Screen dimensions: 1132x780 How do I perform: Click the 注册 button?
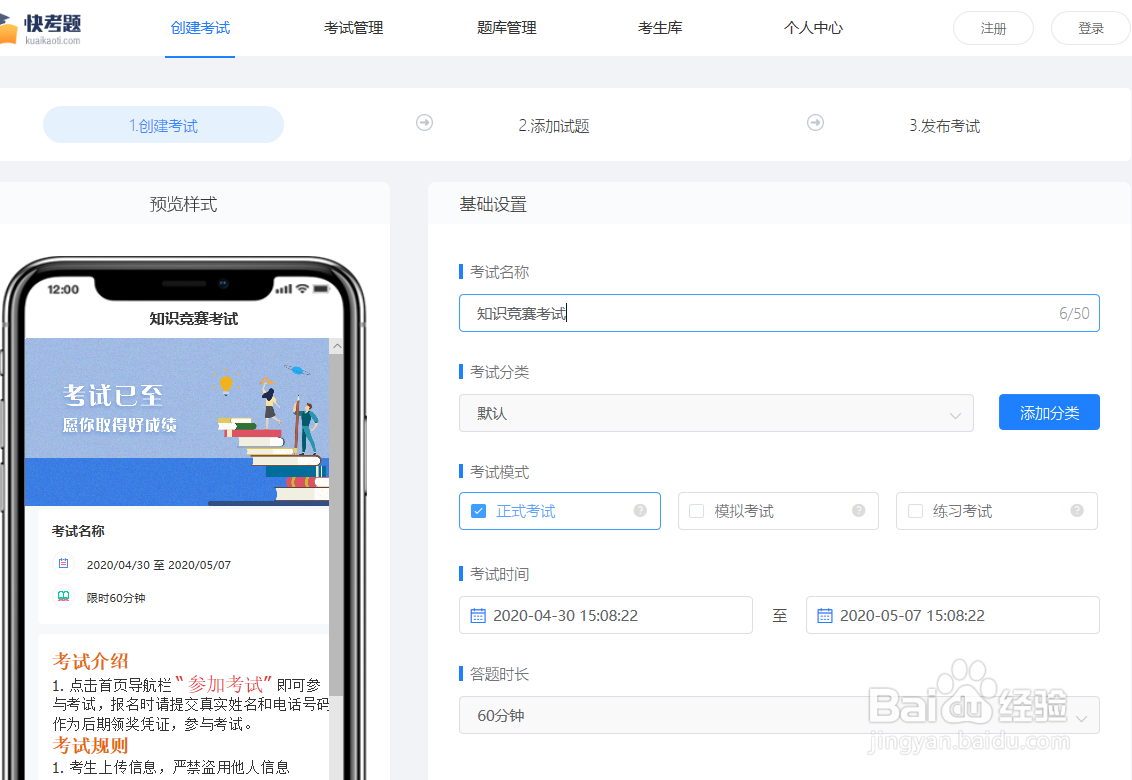click(x=993, y=28)
